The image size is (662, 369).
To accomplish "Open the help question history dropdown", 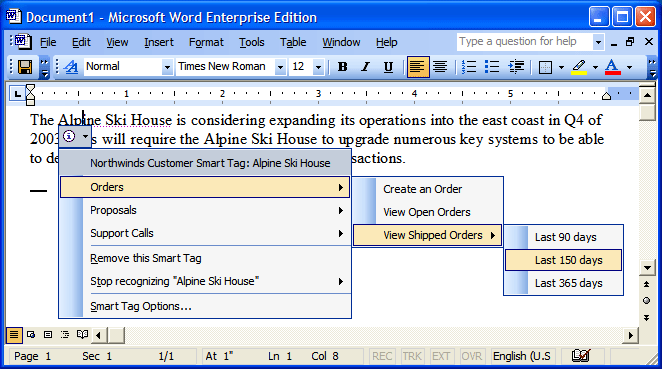I will [x=598, y=42].
